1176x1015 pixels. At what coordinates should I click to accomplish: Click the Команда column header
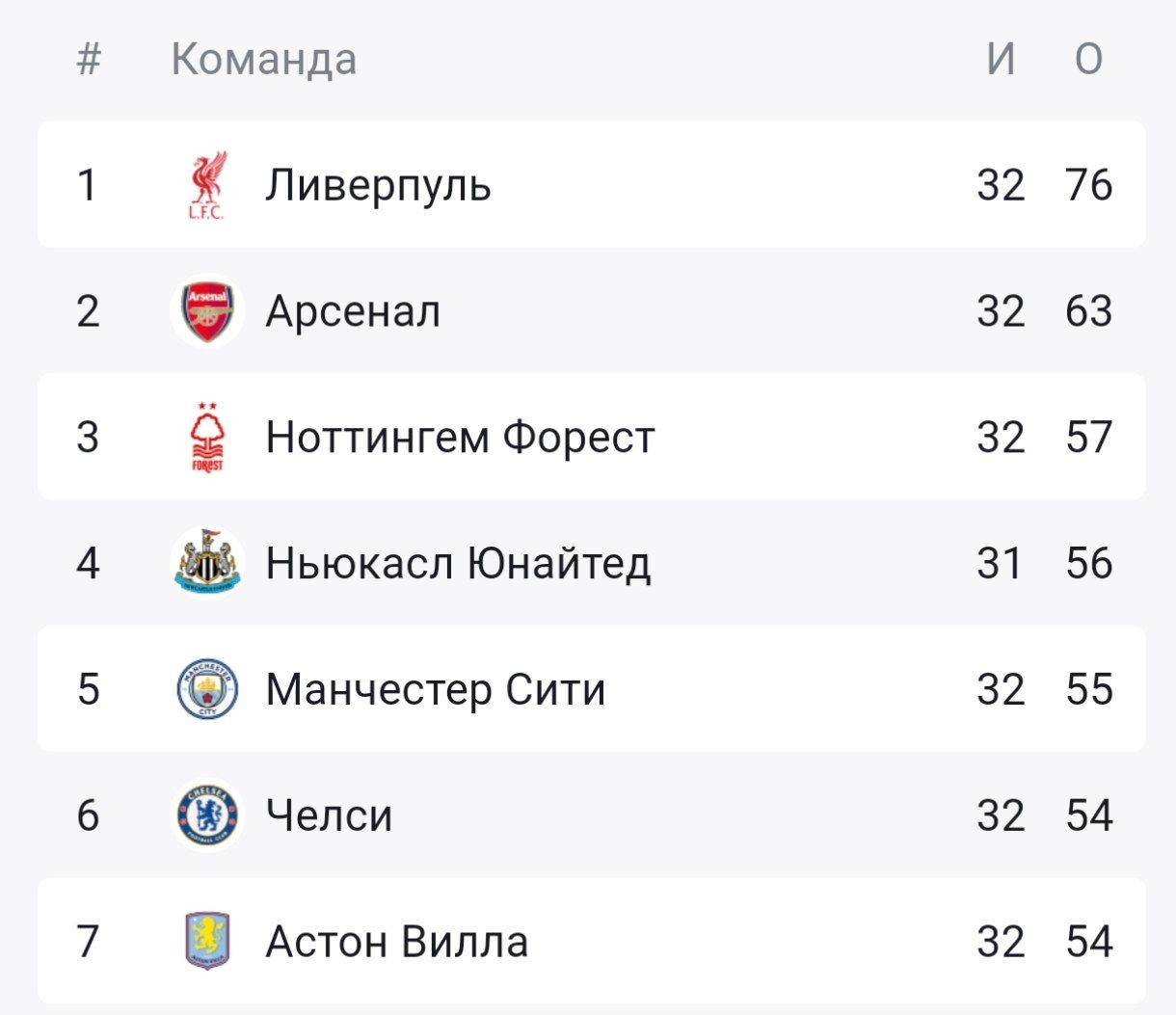coord(264,59)
